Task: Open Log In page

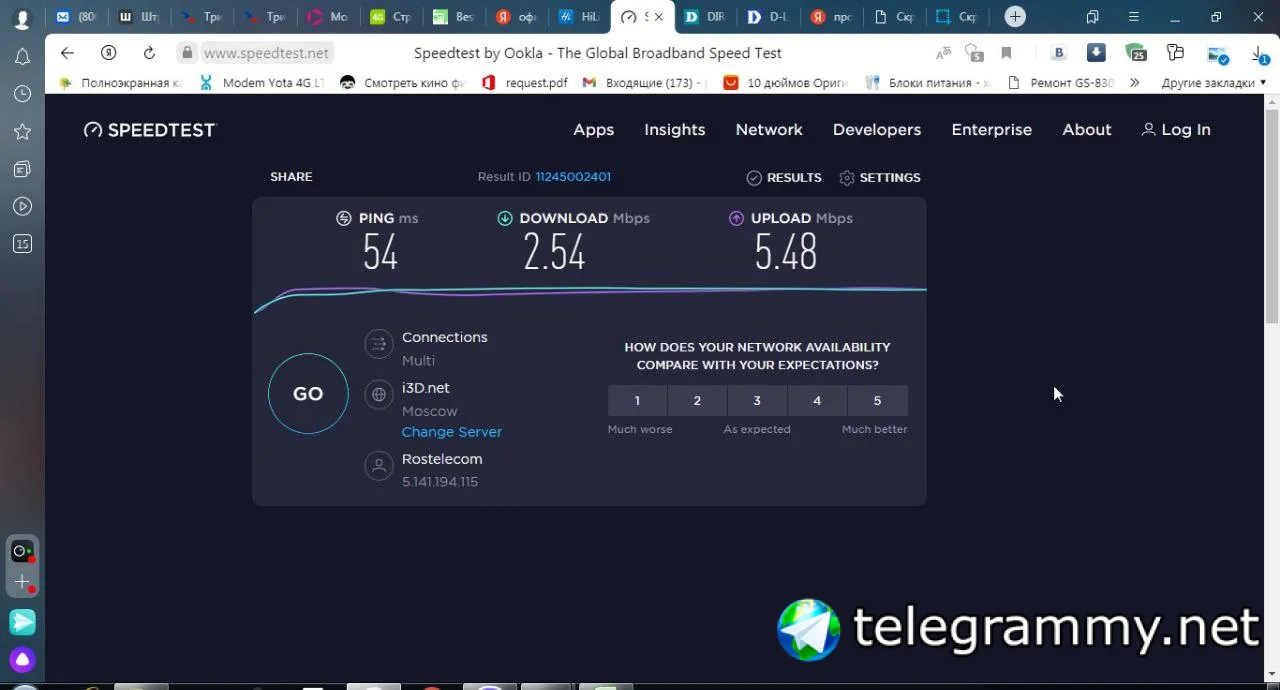Action: click(1176, 130)
